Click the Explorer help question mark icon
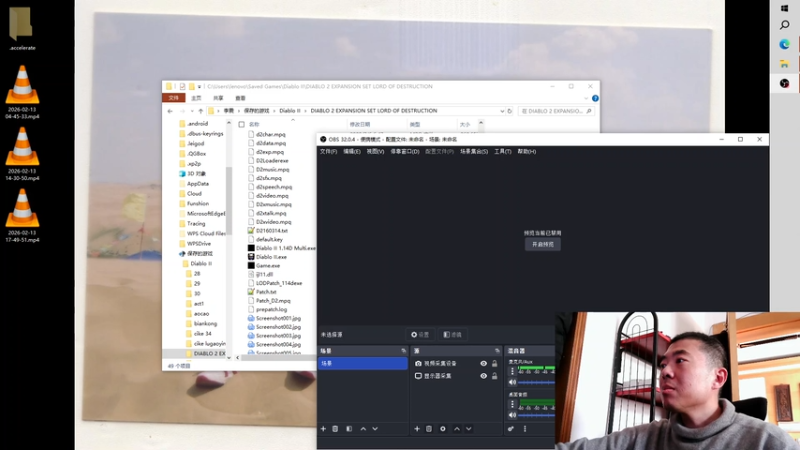The width and height of the screenshot is (800, 450). click(595, 98)
